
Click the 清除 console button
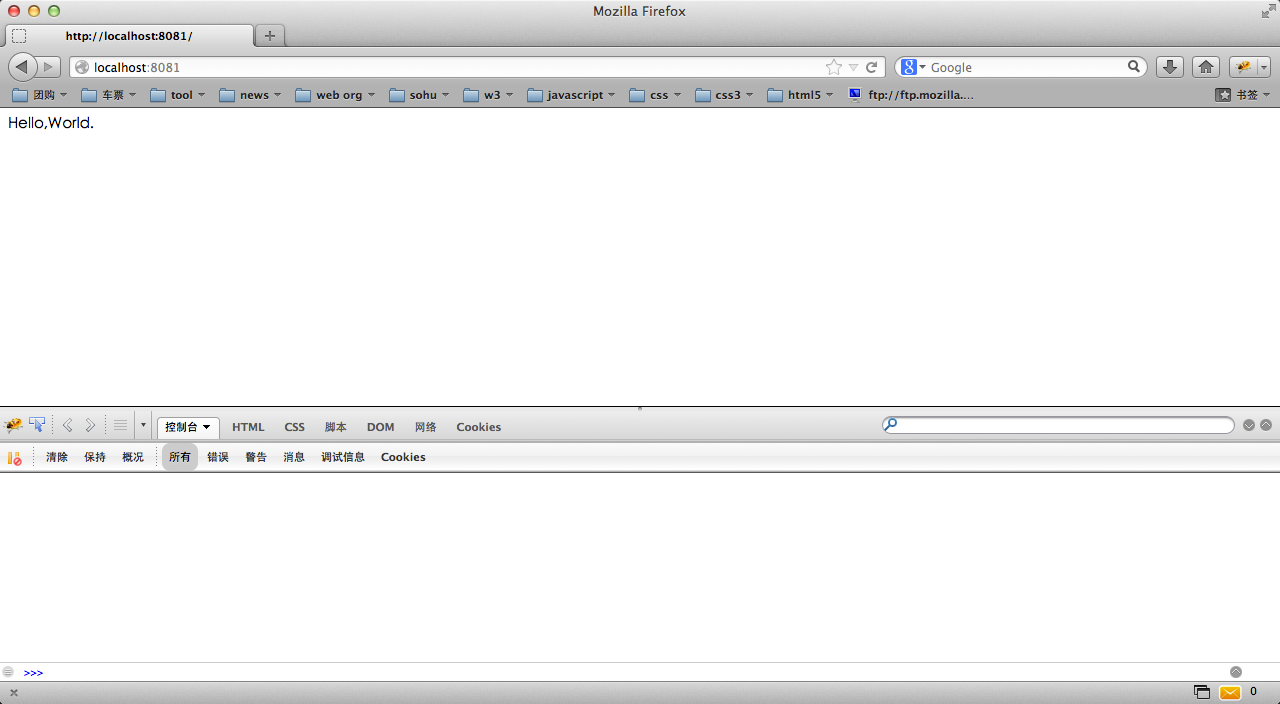[x=57, y=457]
